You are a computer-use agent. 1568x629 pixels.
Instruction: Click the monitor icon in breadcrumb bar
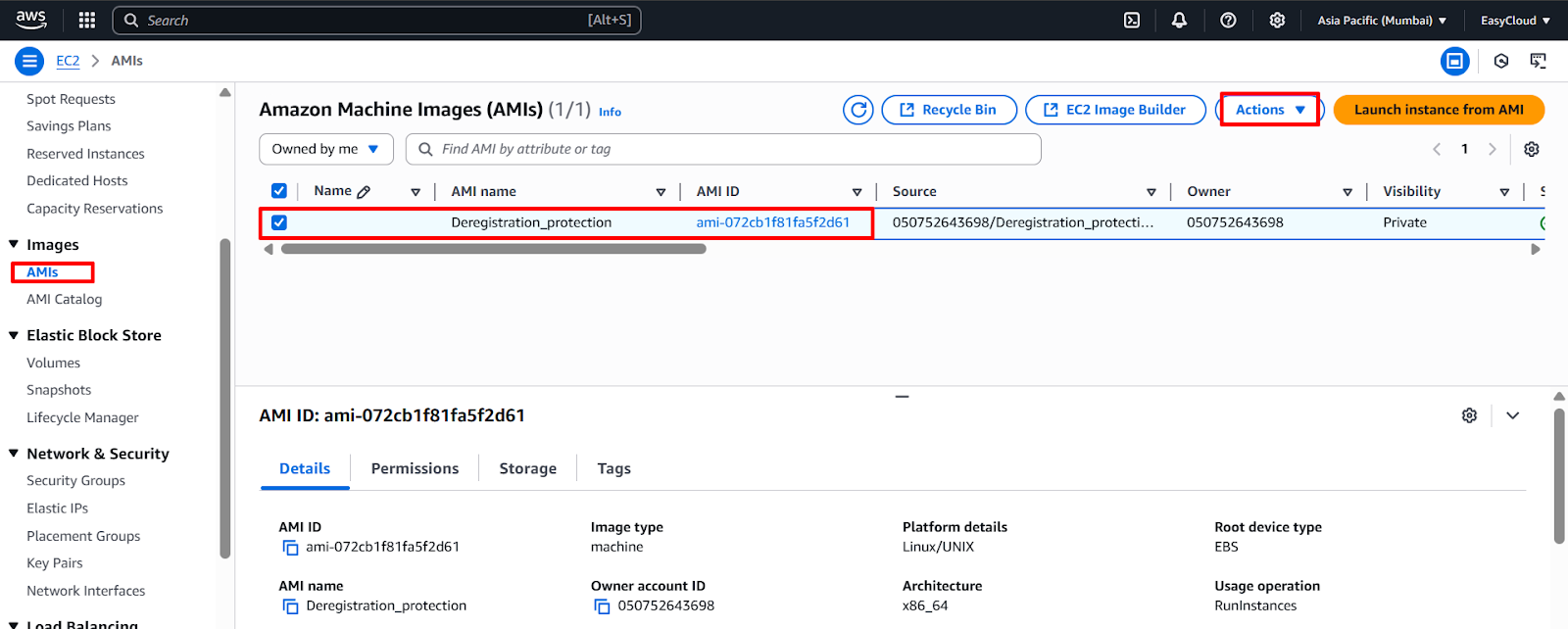(1539, 61)
